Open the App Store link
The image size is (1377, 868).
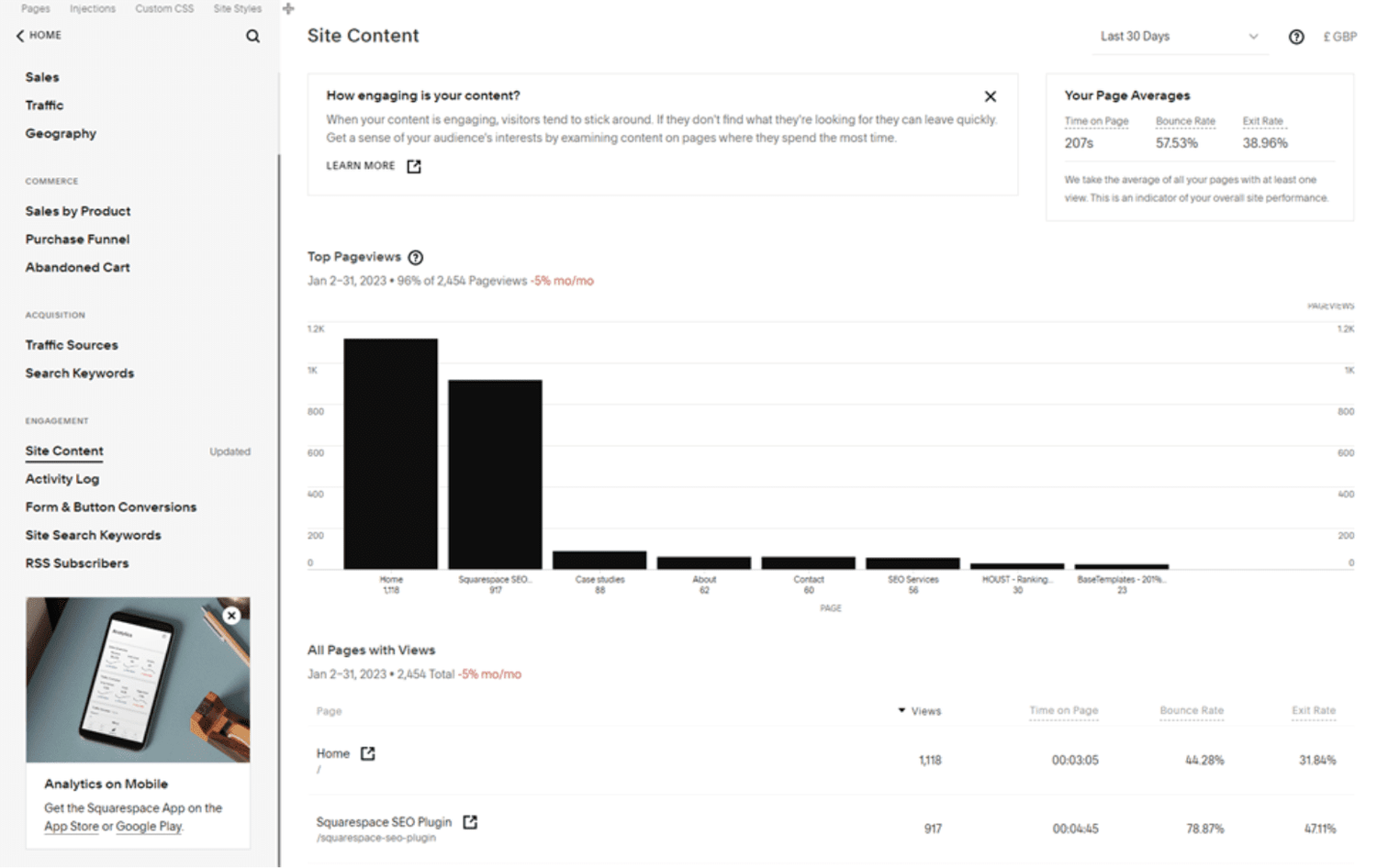tap(72, 827)
